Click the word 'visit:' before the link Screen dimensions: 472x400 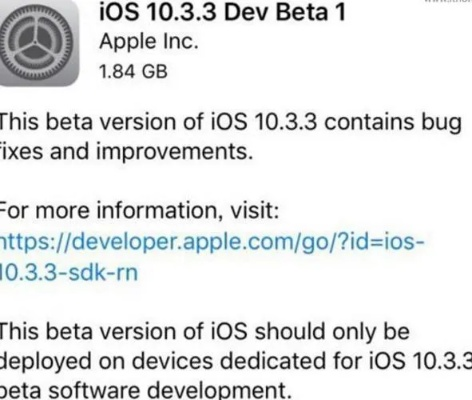click(x=255, y=210)
